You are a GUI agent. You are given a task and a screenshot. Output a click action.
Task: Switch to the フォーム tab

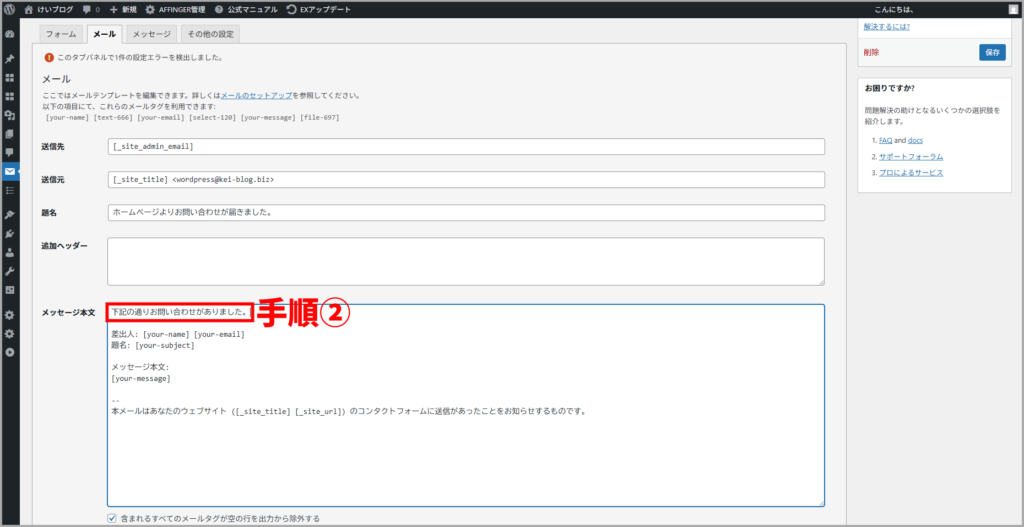pyautogui.click(x=61, y=34)
